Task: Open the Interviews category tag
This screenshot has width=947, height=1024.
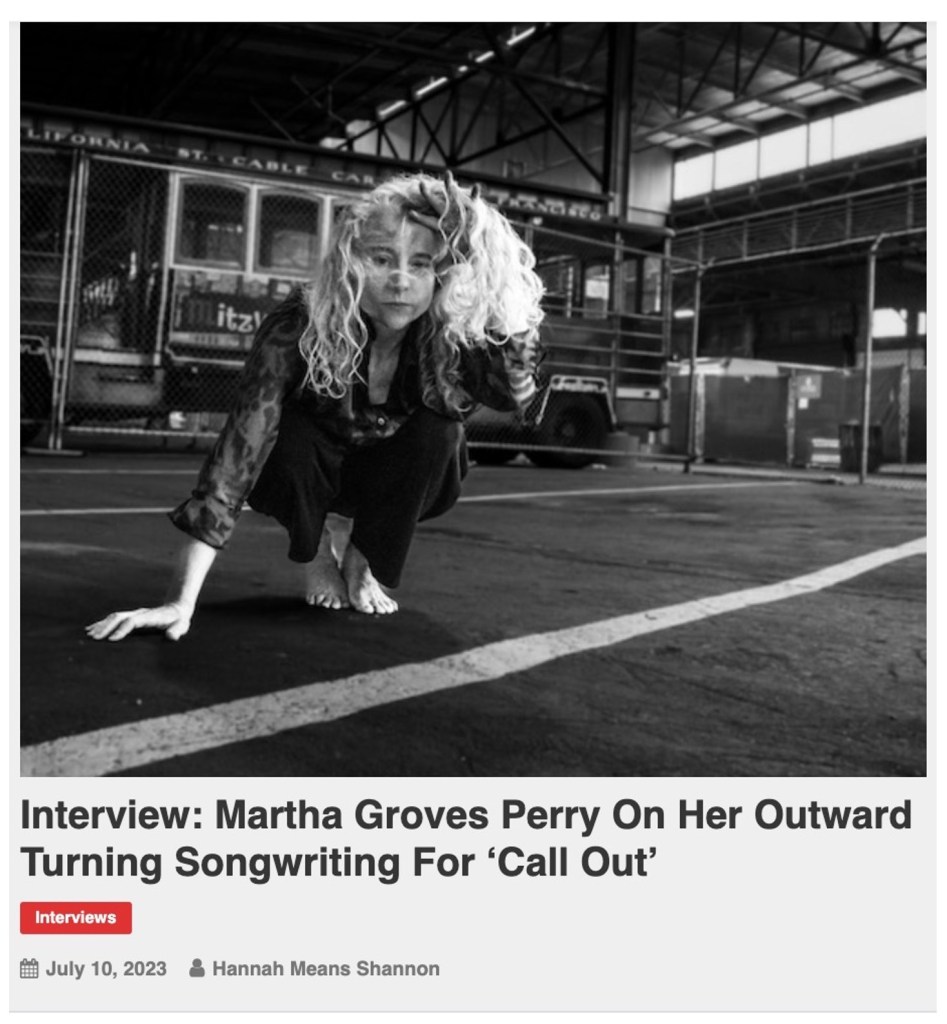Action: click(76, 918)
